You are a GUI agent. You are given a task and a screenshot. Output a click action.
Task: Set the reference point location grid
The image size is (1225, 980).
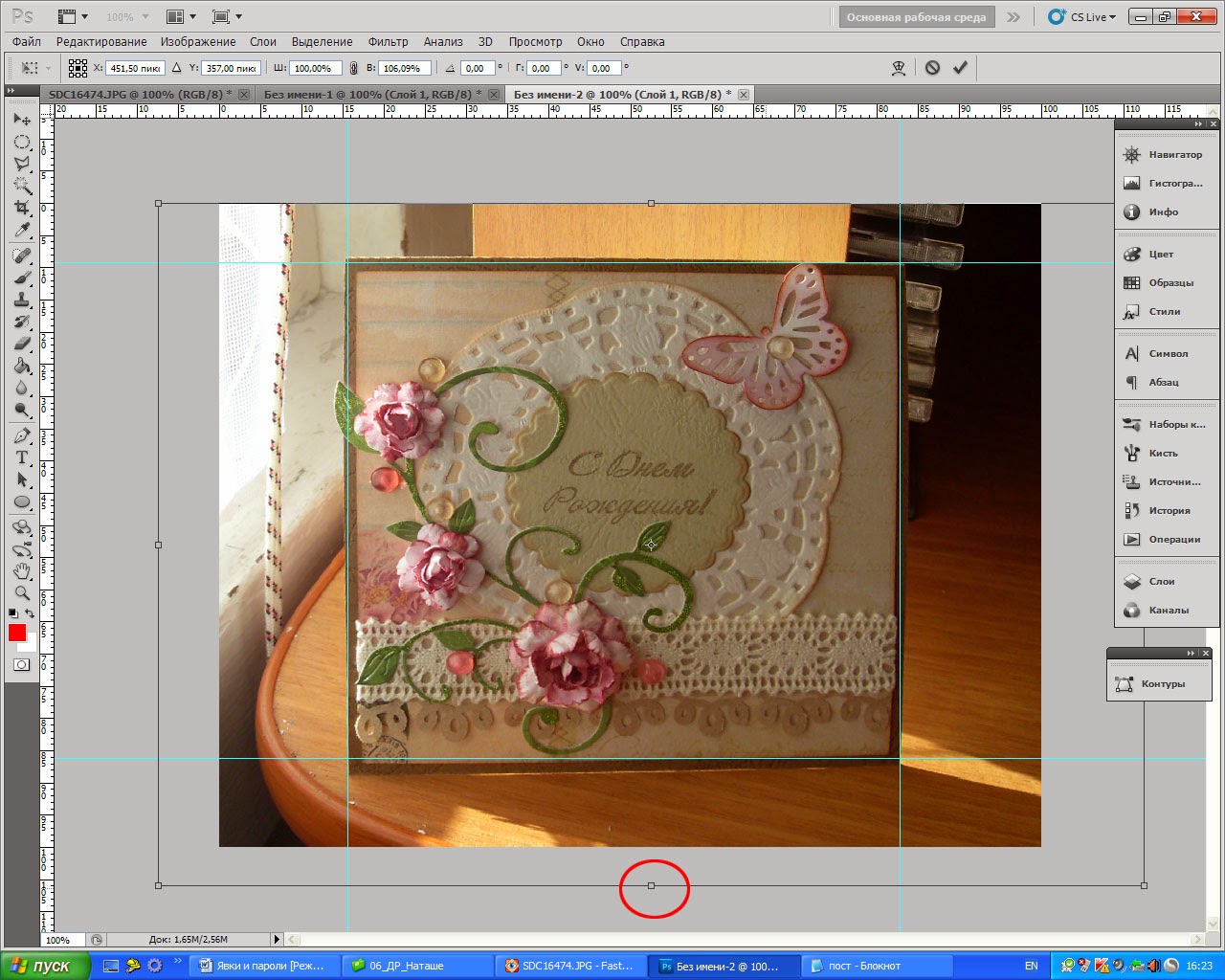tap(78, 68)
